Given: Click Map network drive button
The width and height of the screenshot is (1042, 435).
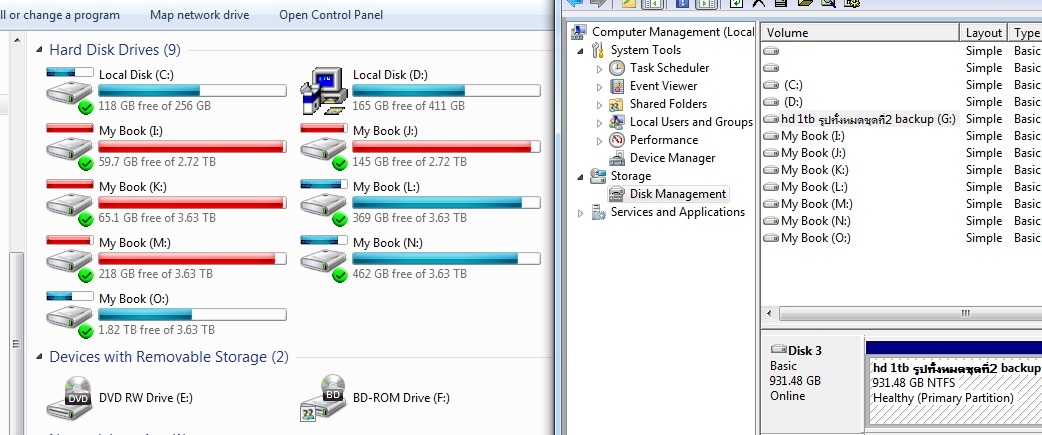Looking at the screenshot, I should coord(199,15).
